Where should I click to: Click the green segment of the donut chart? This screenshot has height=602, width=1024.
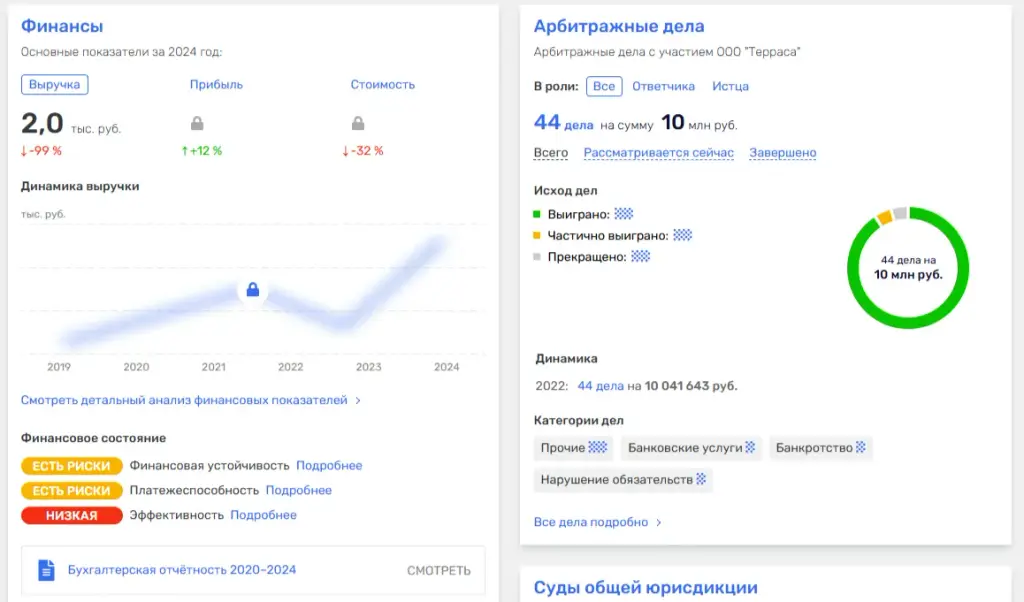[908, 322]
